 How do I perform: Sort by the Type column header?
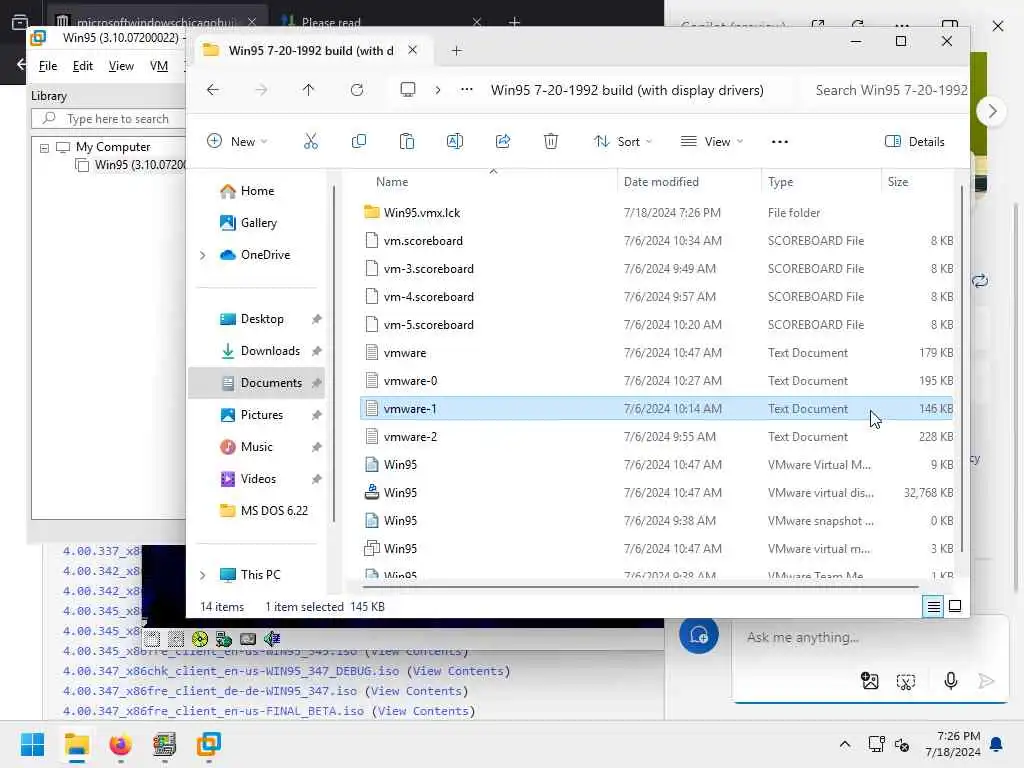[x=780, y=182]
